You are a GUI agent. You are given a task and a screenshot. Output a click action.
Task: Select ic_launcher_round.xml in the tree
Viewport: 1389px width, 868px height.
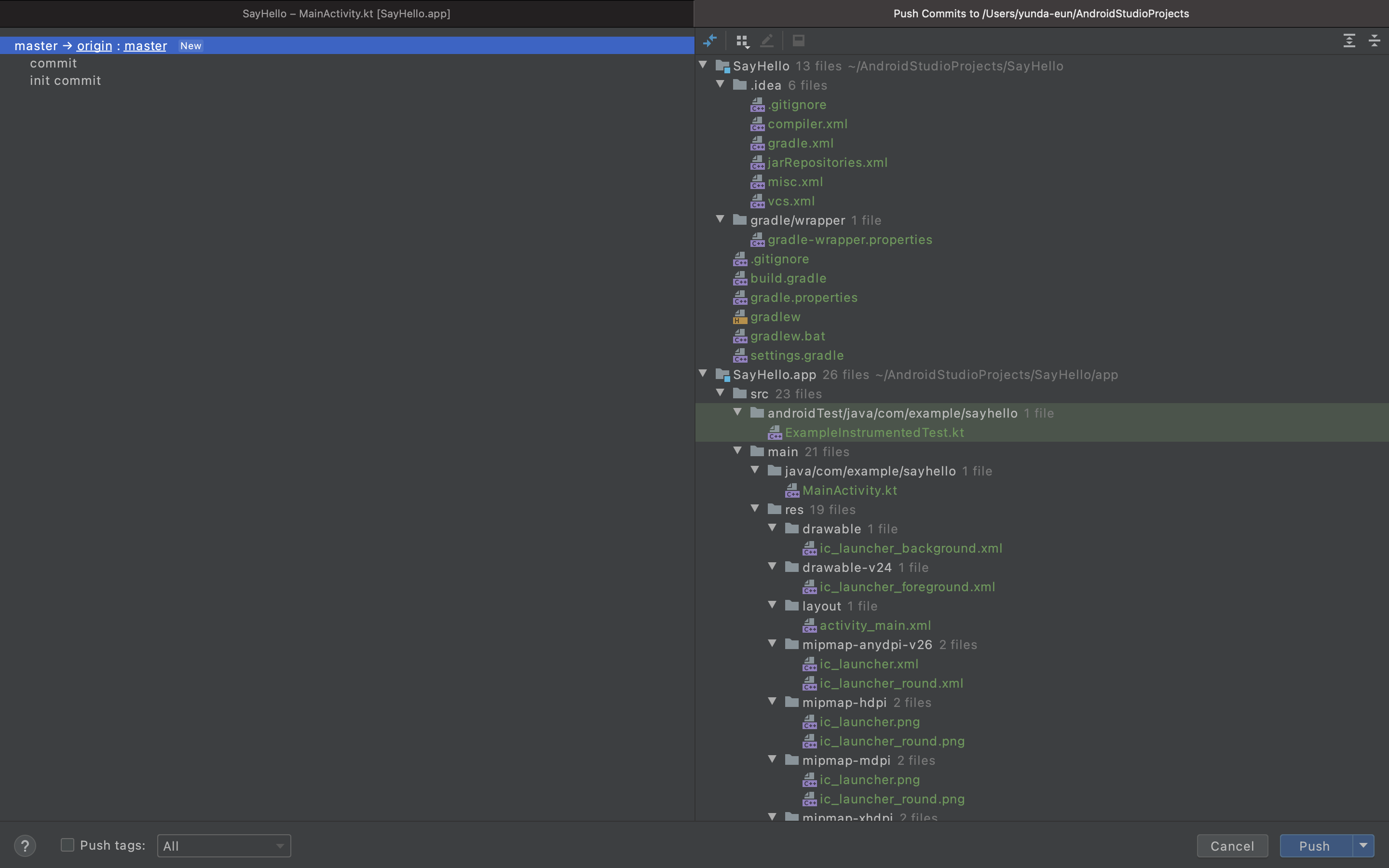(x=891, y=683)
